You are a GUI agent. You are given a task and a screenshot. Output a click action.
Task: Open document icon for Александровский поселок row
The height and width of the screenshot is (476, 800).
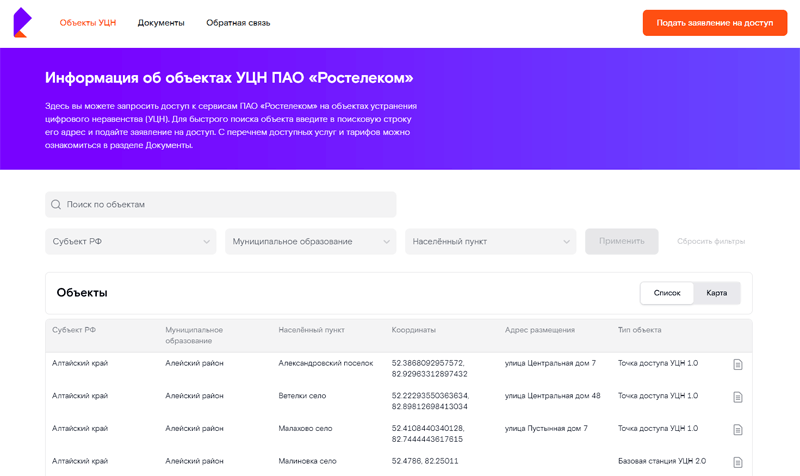(x=738, y=364)
